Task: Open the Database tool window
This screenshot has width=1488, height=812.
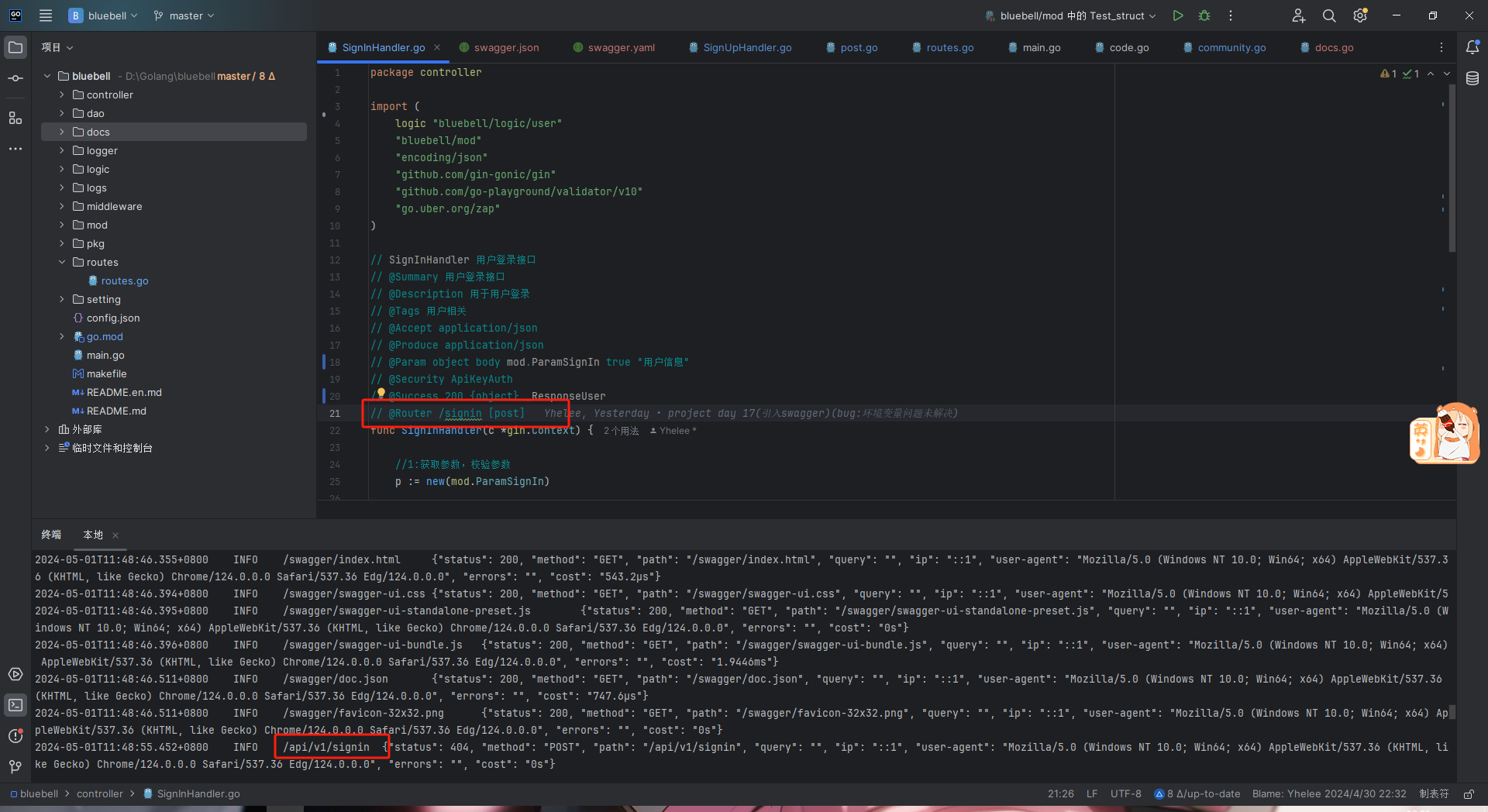Action: click(1472, 78)
